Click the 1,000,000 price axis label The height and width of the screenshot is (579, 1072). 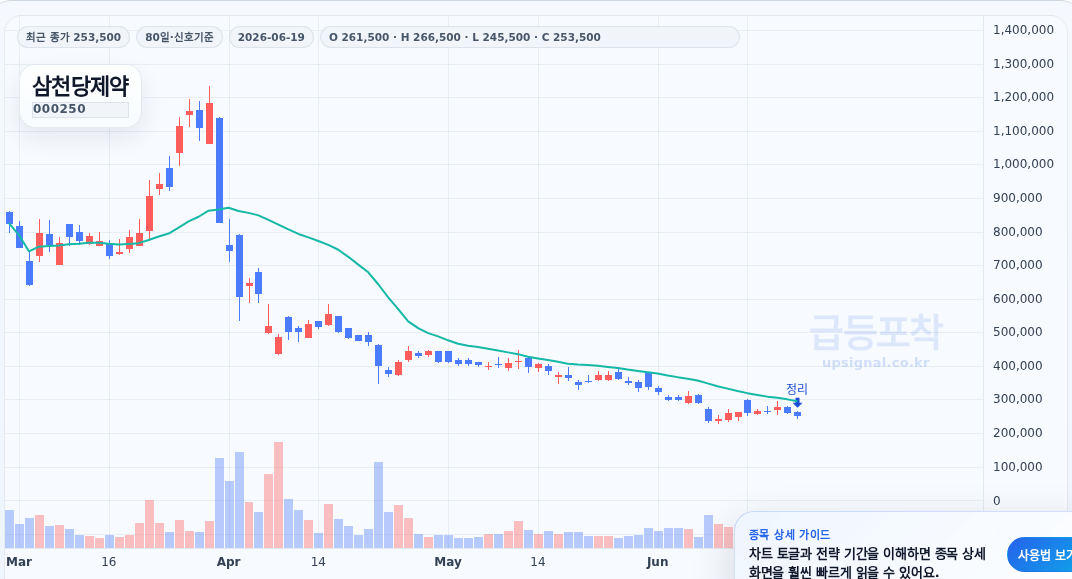click(x=1023, y=164)
